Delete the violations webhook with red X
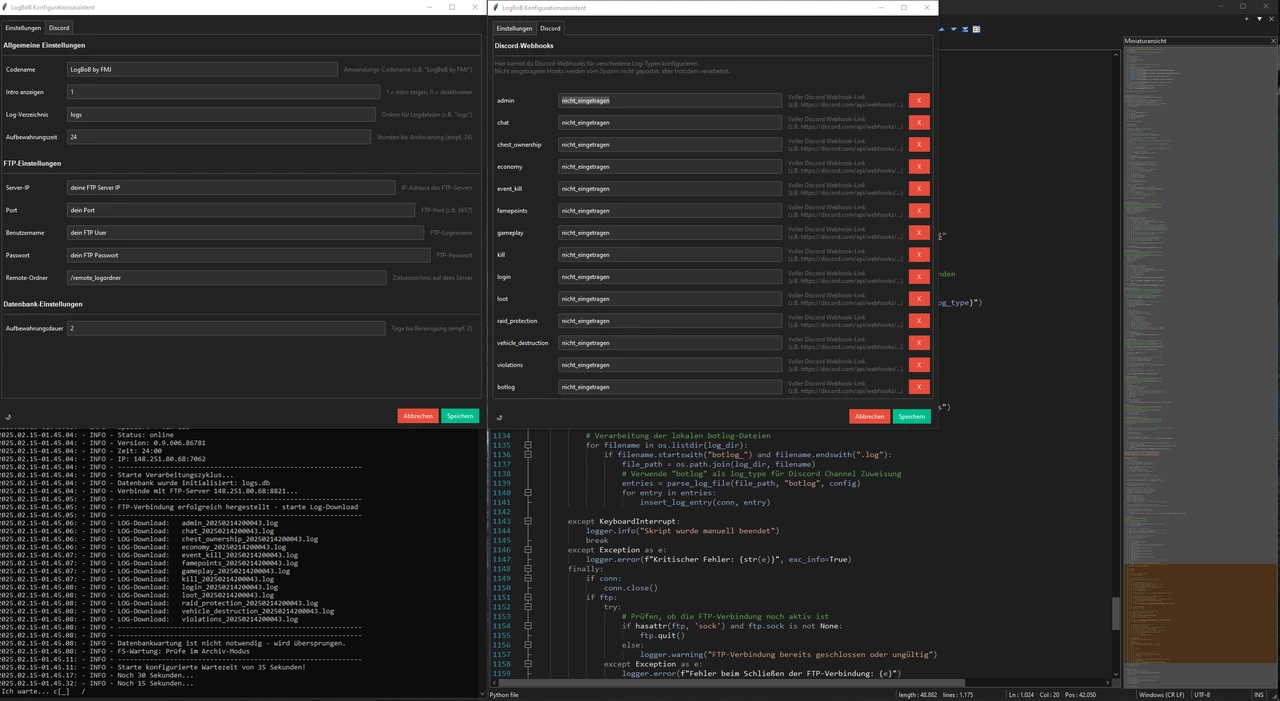 [x=919, y=364]
